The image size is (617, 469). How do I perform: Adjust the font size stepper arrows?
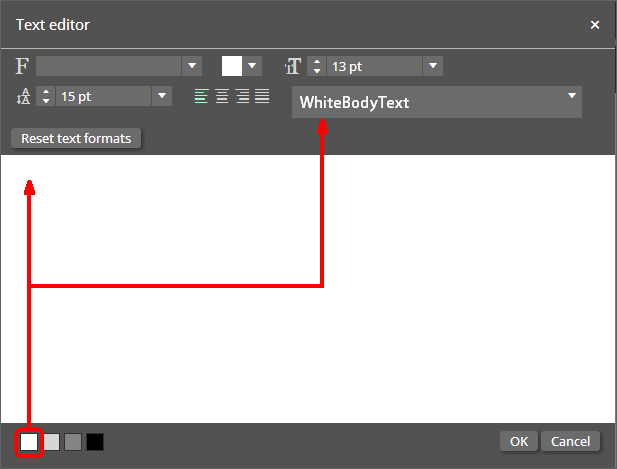point(316,67)
